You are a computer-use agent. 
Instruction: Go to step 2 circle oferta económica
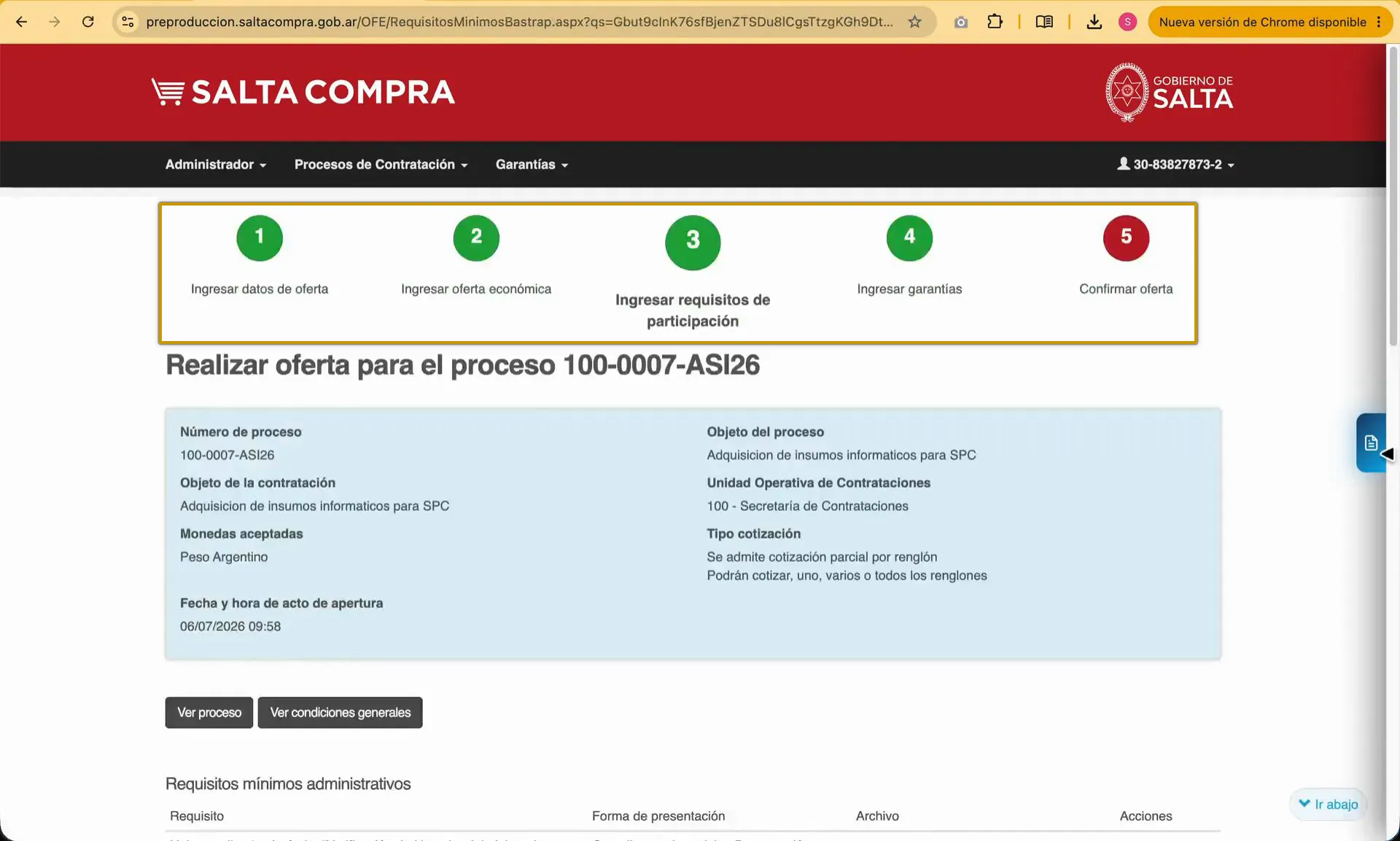tap(476, 238)
